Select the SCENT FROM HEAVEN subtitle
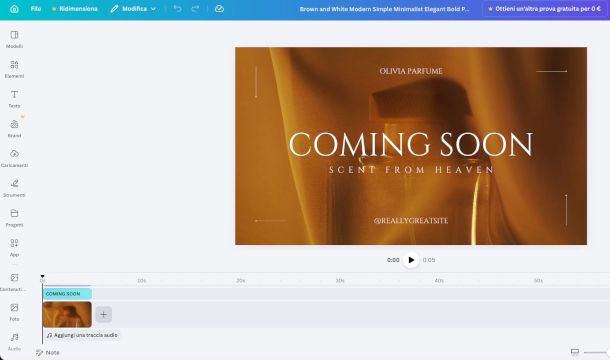 point(411,170)
